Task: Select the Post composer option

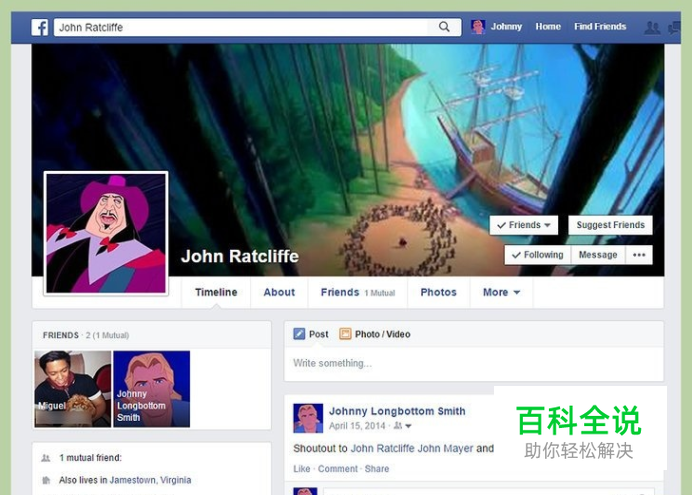Action: pyautogui.click(x=311, y=334)
